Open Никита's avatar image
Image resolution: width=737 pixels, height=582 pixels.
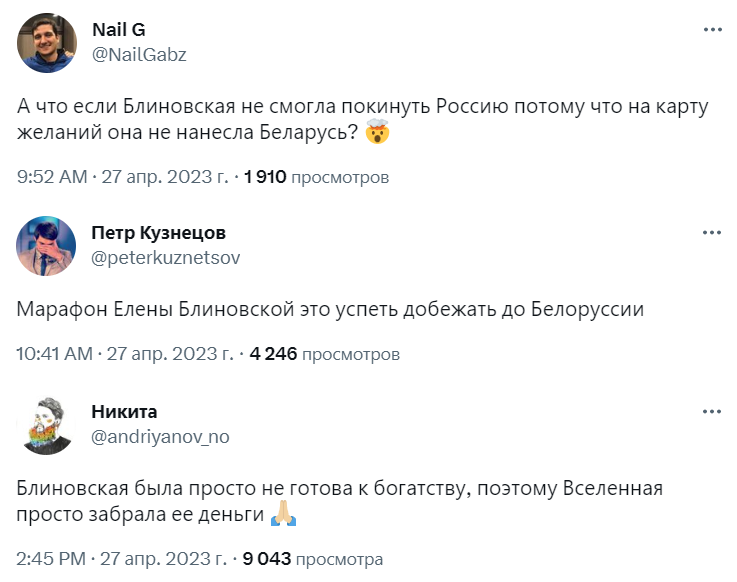point(48,423)
